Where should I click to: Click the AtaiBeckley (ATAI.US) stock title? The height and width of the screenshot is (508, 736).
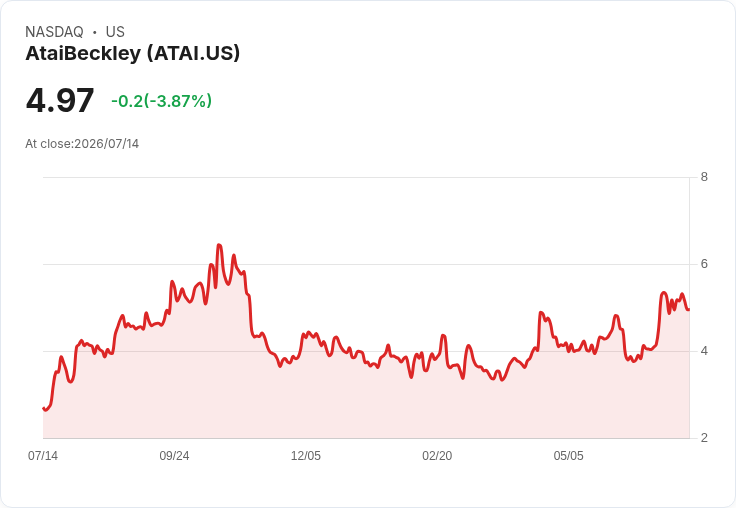coord(132,54)
